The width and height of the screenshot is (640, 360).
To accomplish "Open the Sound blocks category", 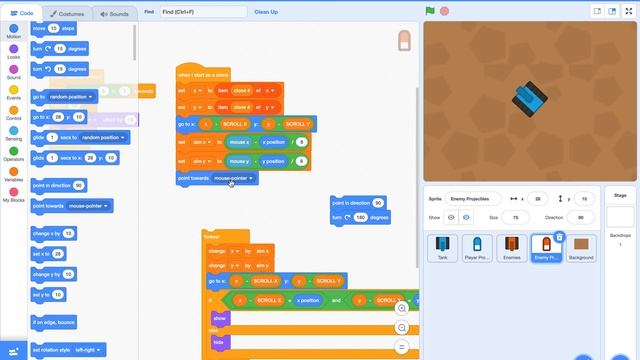I will 13,72.
